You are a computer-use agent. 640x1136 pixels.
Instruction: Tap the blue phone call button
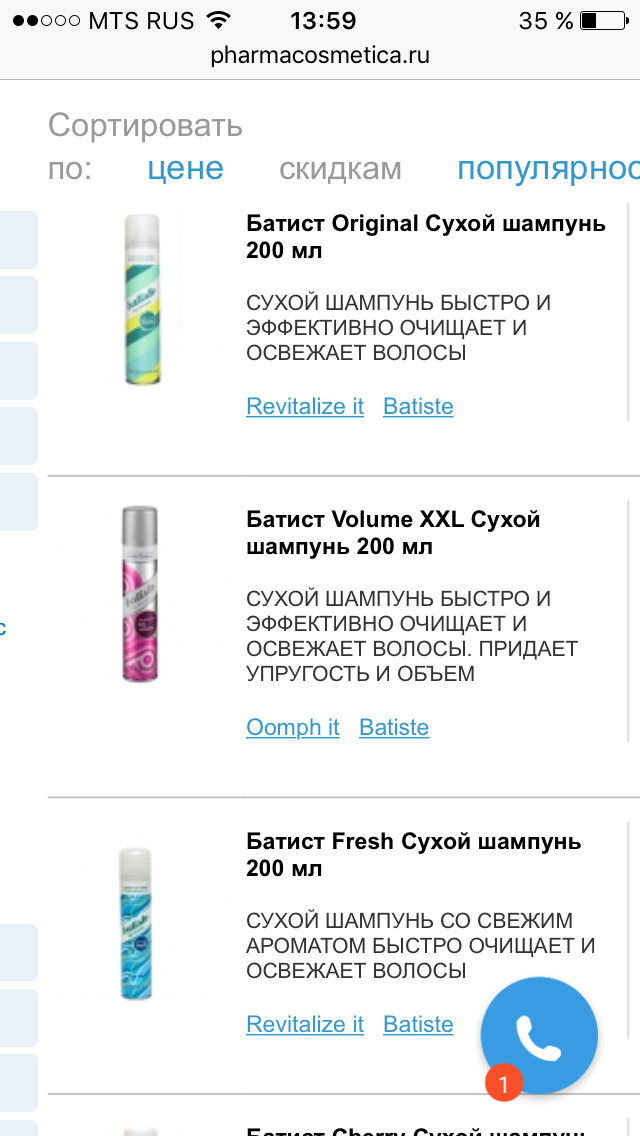tap(539, 1035)
